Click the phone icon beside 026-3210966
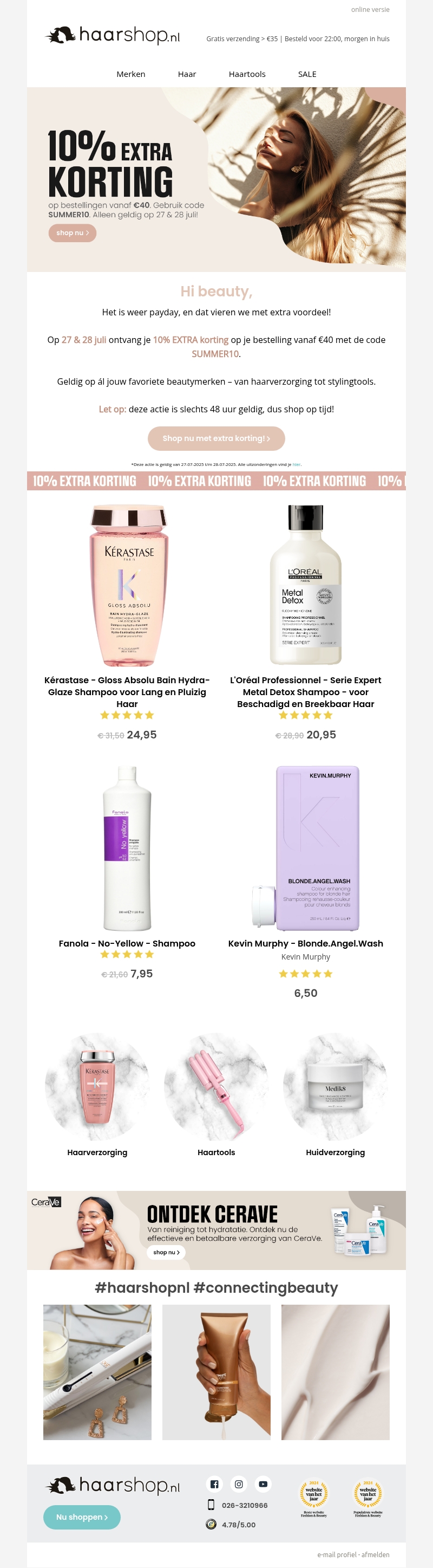Viewport: 433px width, 1568px height. 211,1505
